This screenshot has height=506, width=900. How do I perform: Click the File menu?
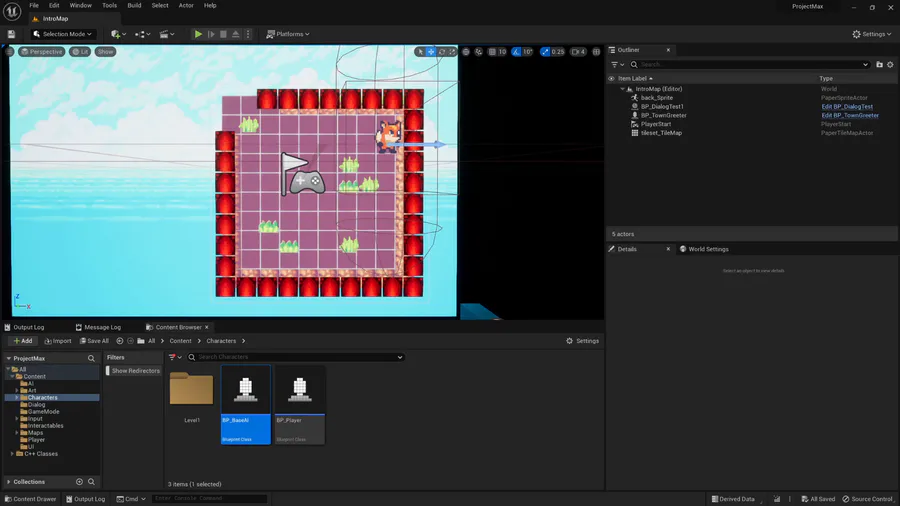click(x=34, y=5)
